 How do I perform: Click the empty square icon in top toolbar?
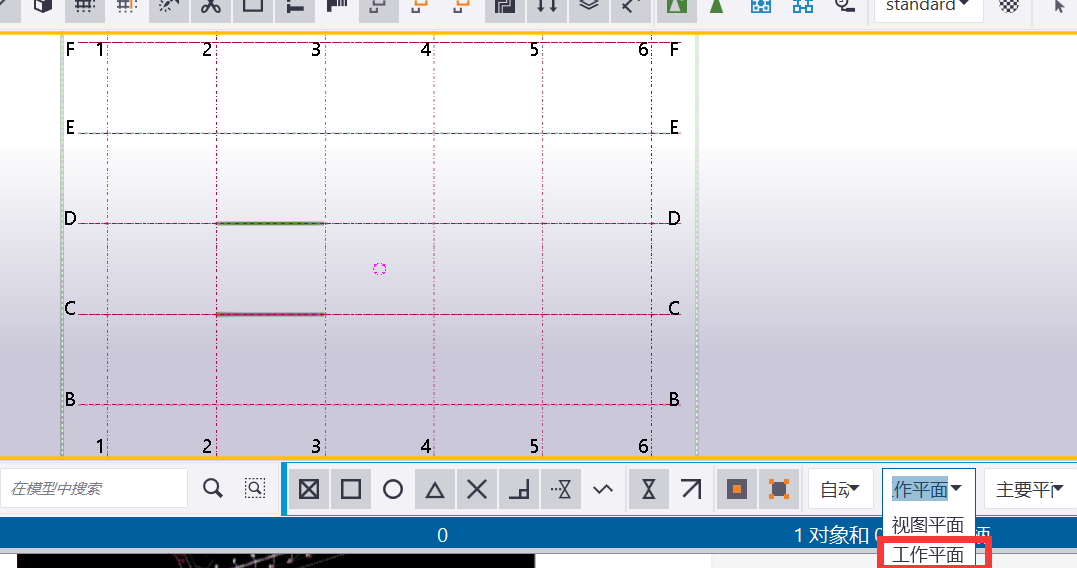coord(253,7)
